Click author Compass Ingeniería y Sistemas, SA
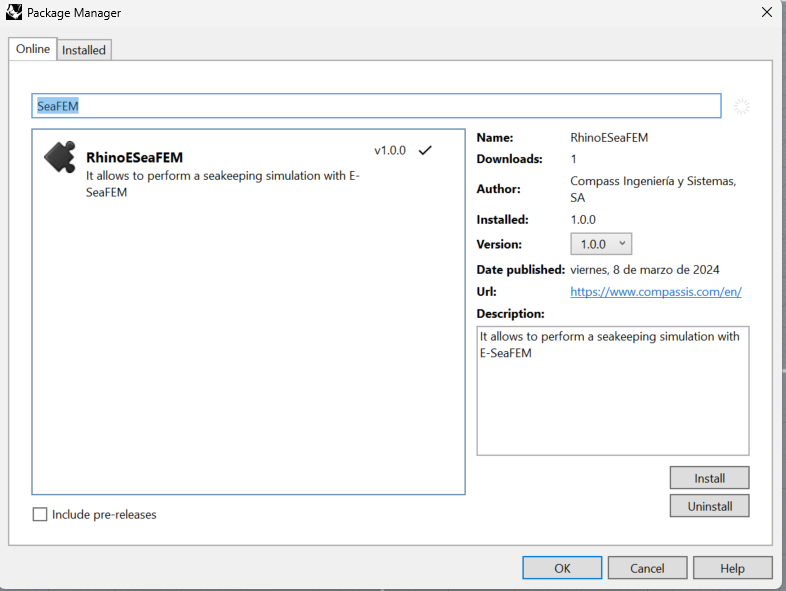The height and width of the screenshot is (591, 786). pyautogui.click(x=653, y=189)
